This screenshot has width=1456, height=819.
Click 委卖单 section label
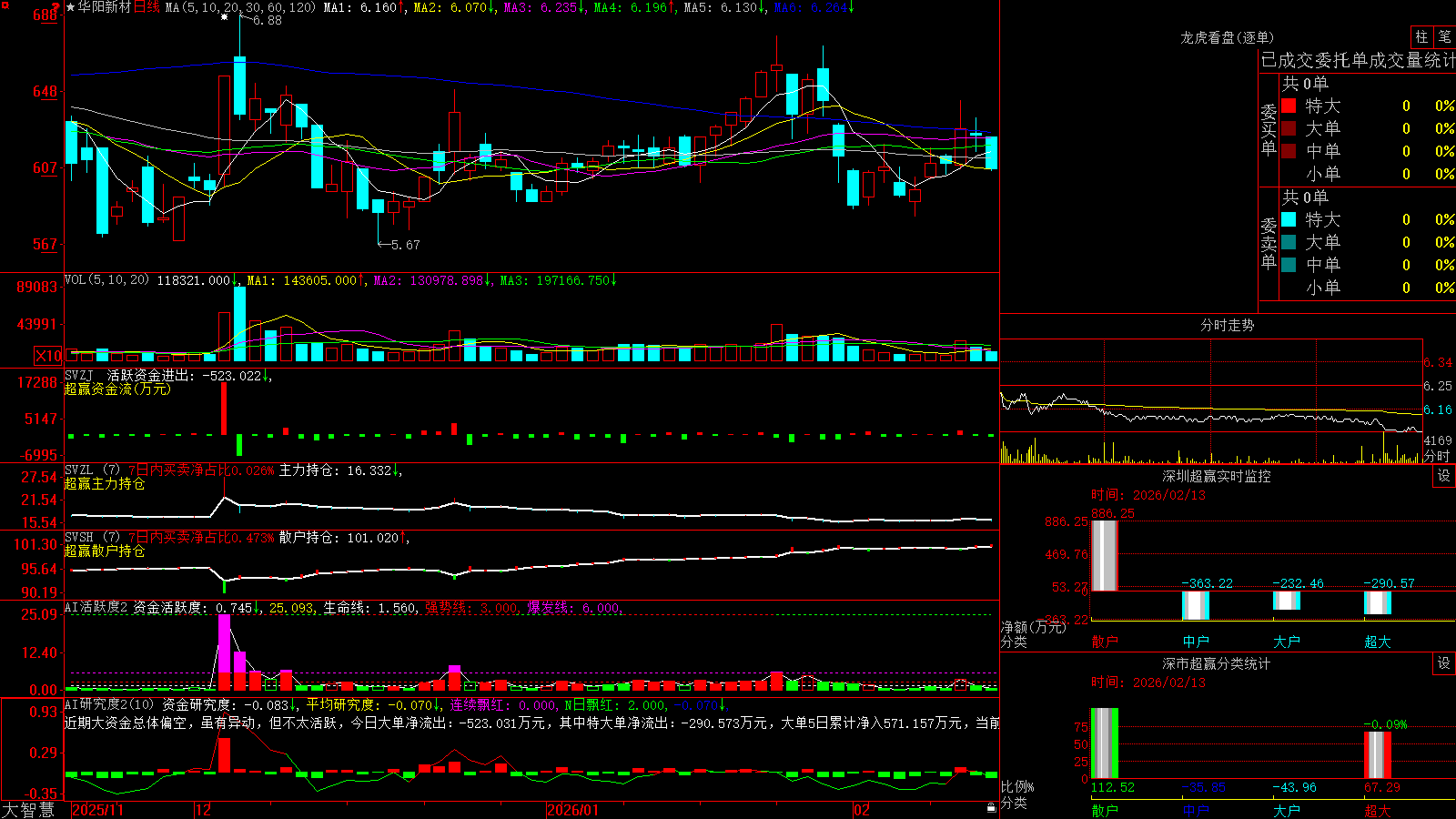click(x=1269, y=243)
